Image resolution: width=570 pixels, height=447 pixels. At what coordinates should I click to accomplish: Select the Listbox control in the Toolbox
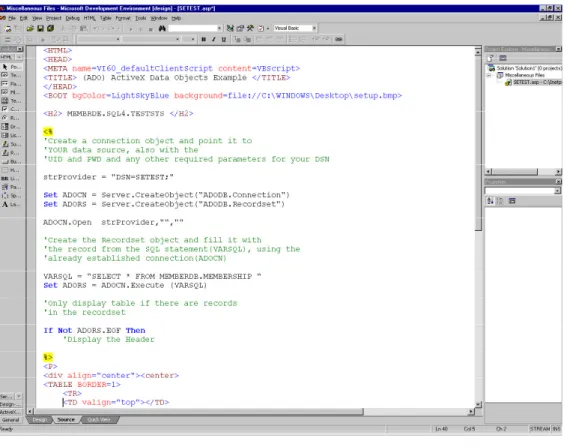(12, 136)
